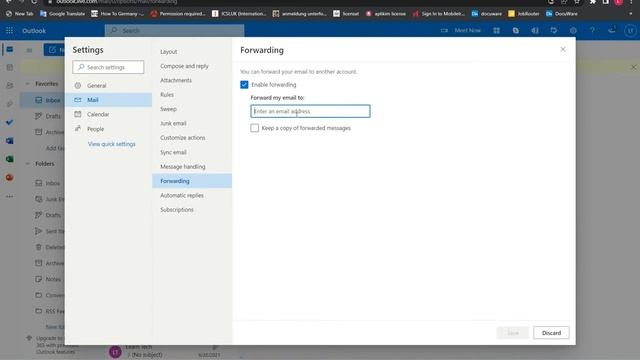
Task: Open the feedback megaphone icon
Action: pyautogui.click(x=611, y=31)
